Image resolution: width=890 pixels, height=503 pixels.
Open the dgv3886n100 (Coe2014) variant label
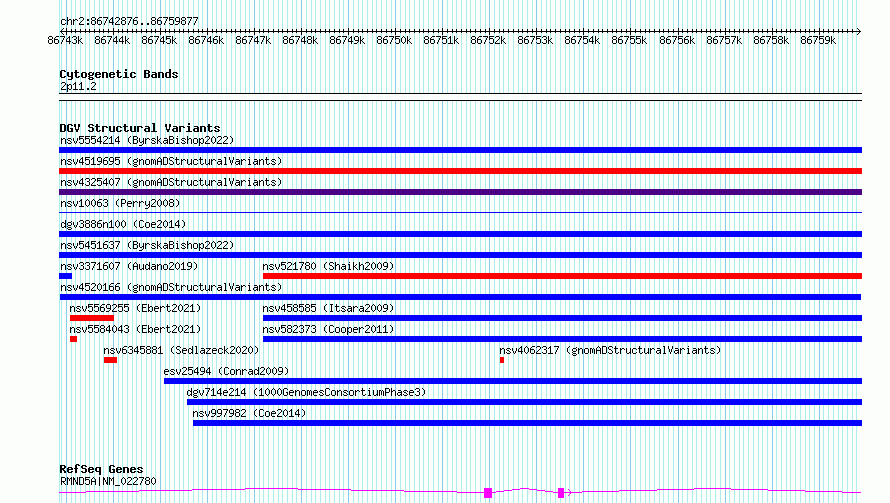[123, 224]
